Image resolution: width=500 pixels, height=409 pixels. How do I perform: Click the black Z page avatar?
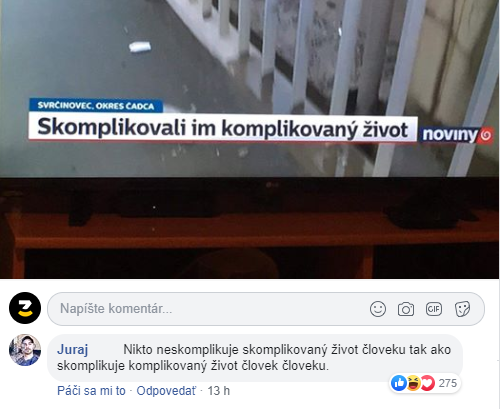pos(25,308)
